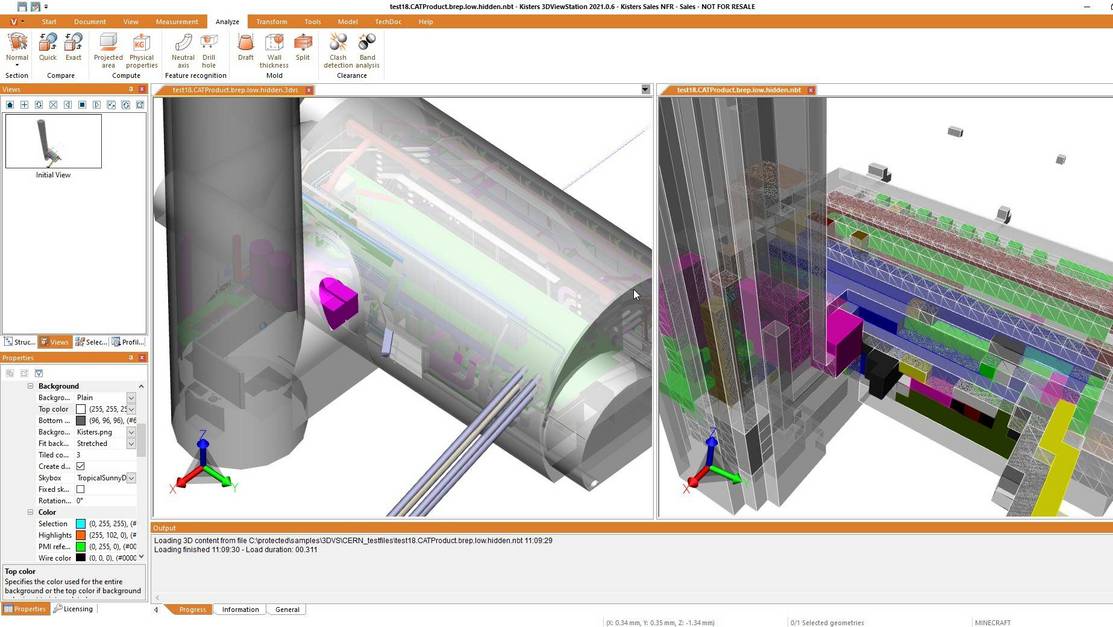Click the Highlights orange color swatch
The image size is (1113, 627).
tap(80, 535)
